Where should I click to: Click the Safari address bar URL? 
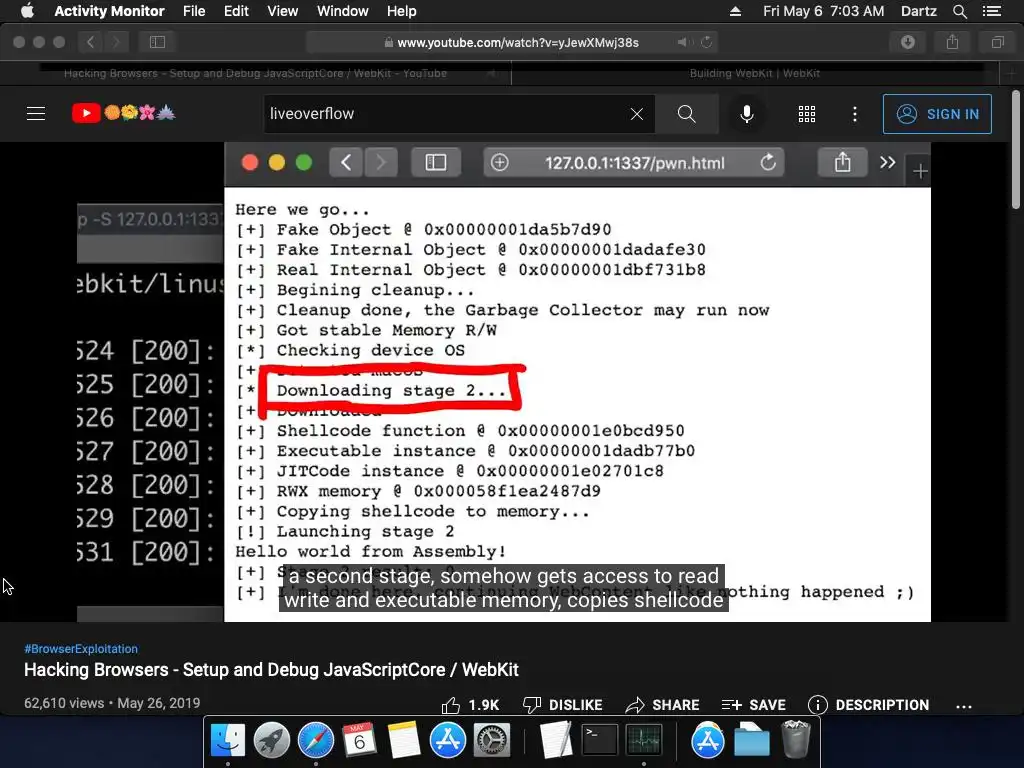click(x=518, y=42)
